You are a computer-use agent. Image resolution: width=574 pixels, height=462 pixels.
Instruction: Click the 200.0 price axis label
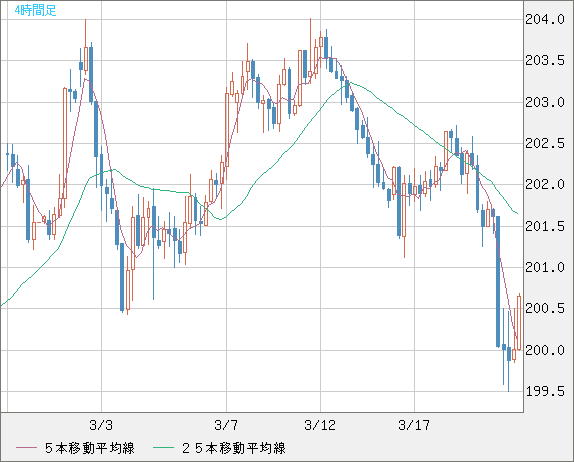[545, 350]
